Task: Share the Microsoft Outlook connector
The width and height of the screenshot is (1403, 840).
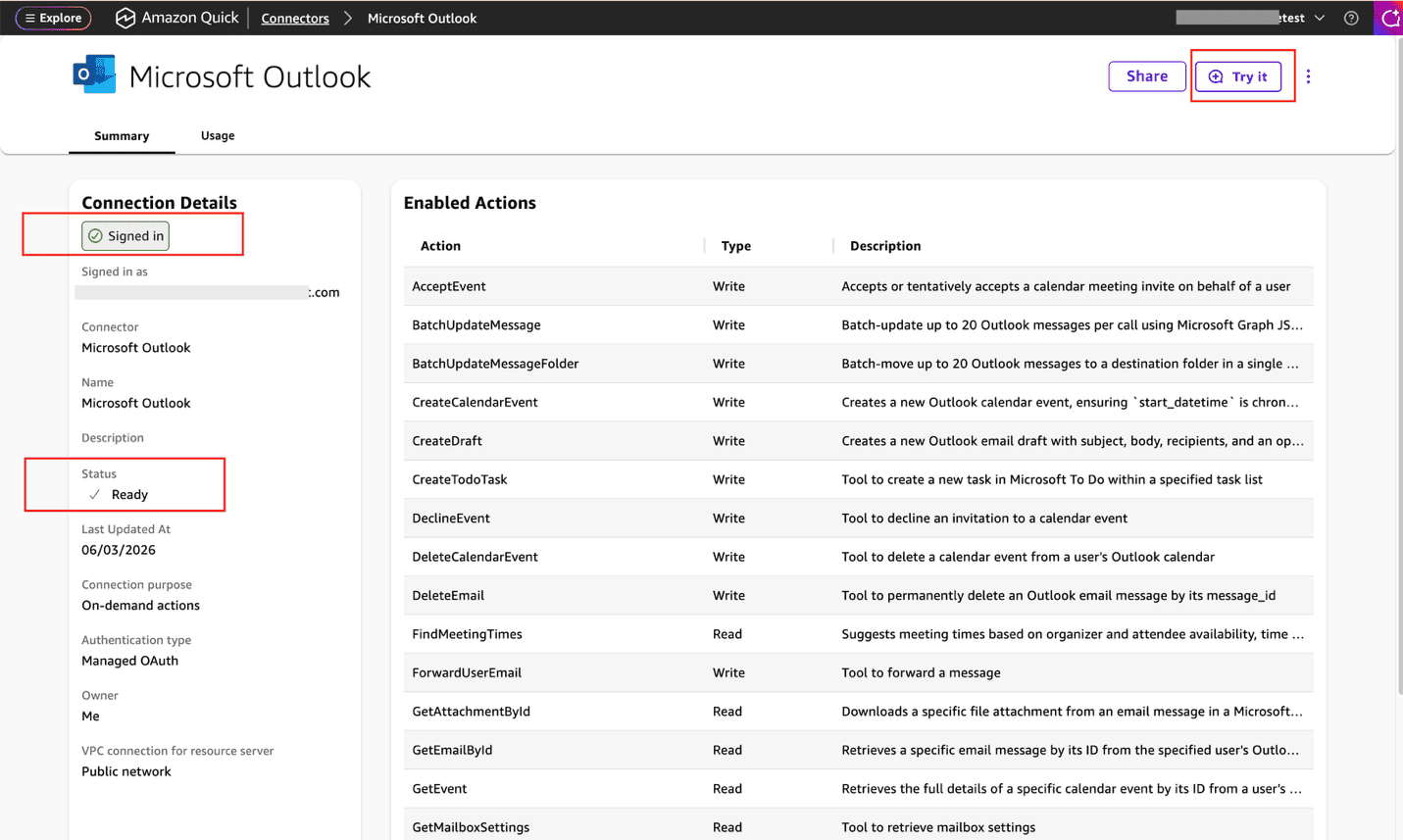Action: click(1147, 76)
